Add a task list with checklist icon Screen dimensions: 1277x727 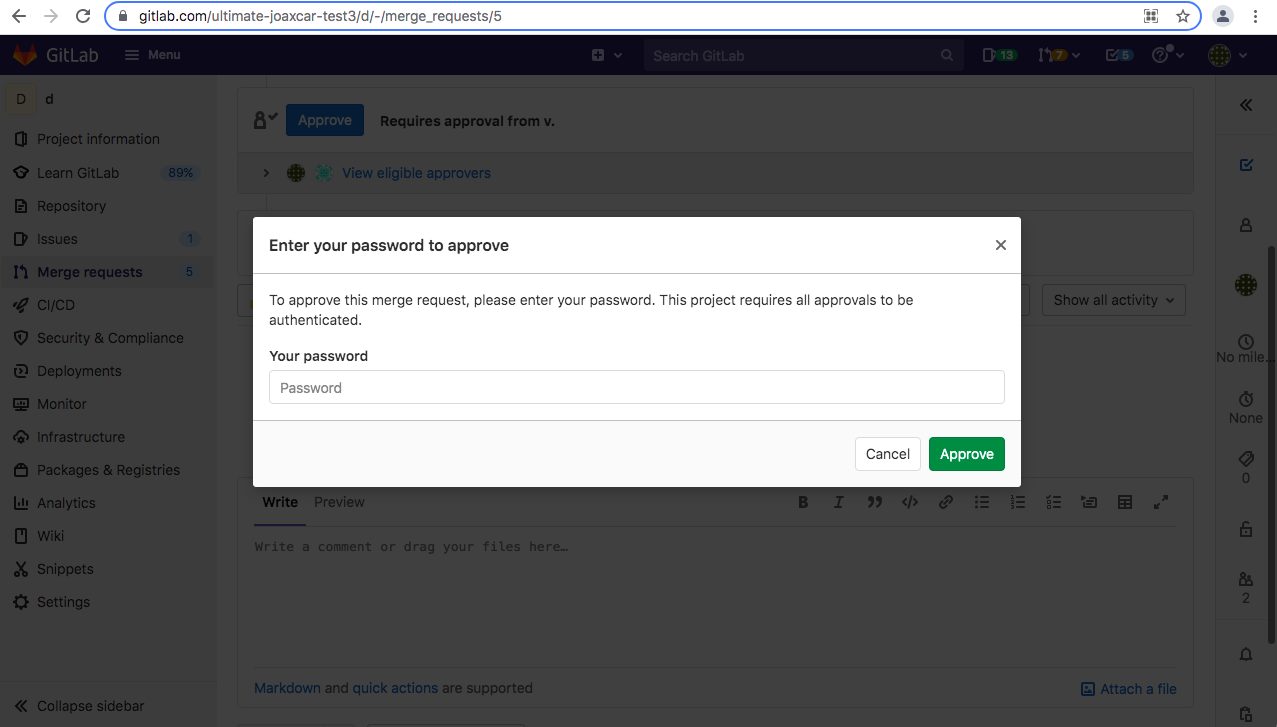tap(1053, 502)
